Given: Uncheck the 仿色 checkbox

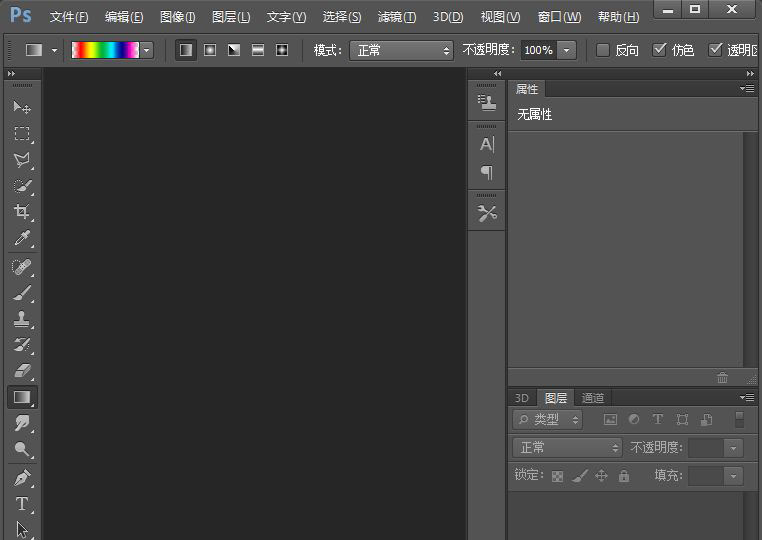Looking at the screenshot, I should point(659,50).
